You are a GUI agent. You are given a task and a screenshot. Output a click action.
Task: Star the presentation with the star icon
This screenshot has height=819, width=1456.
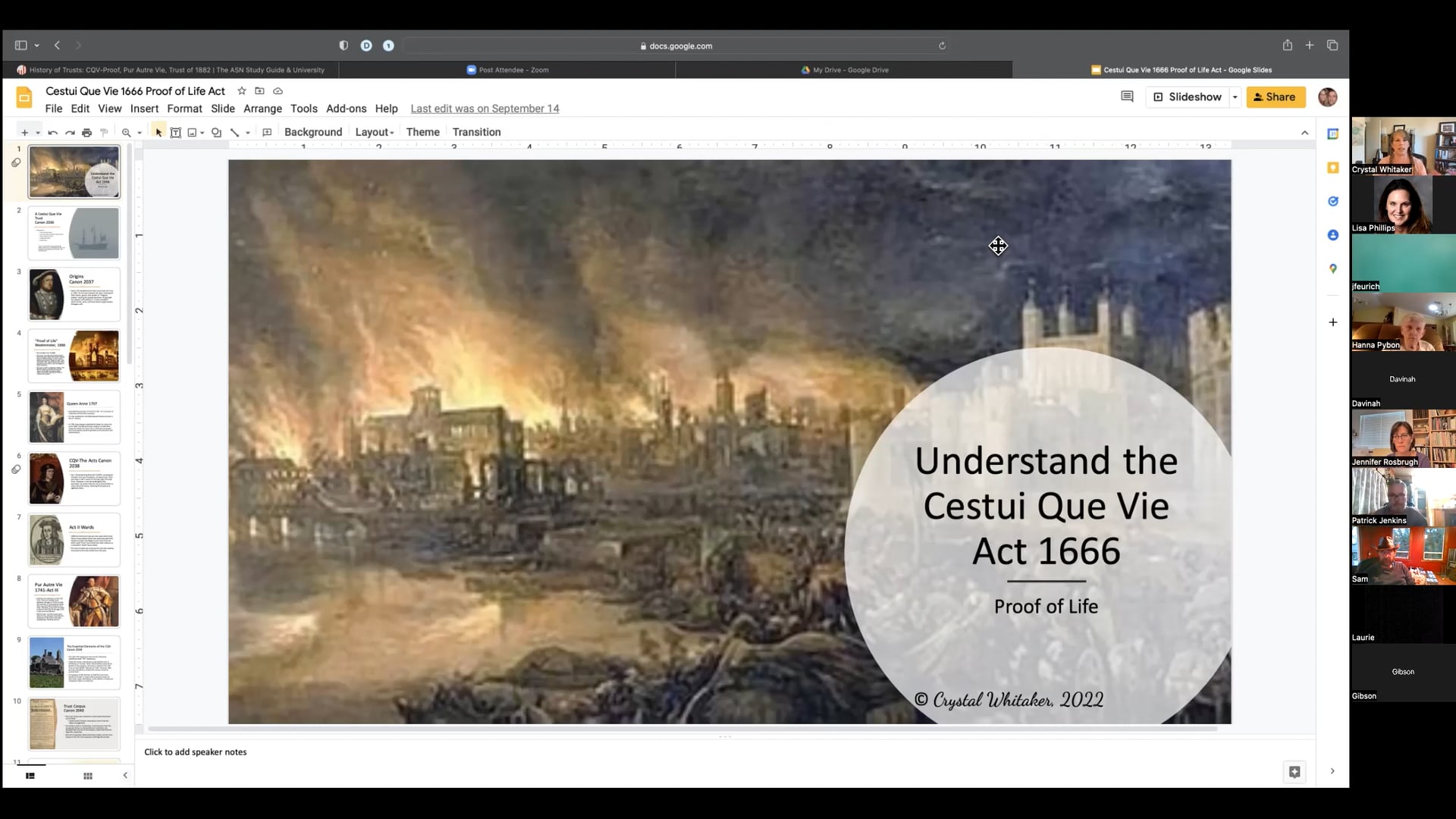point(242,91)
